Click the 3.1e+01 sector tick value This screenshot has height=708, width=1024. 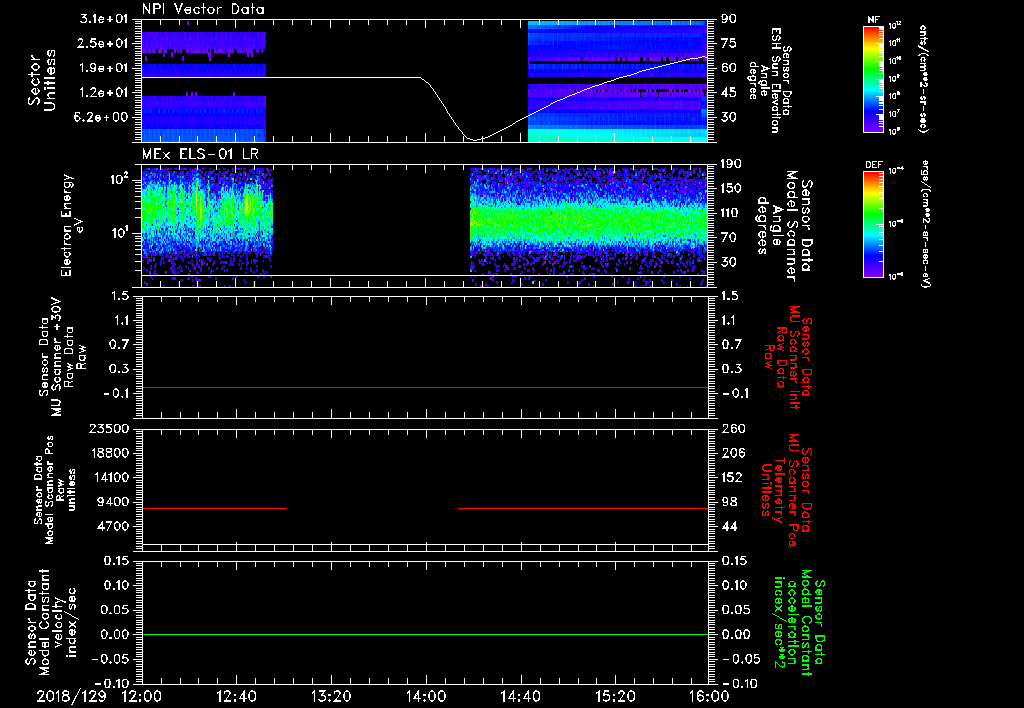(103, 18)
